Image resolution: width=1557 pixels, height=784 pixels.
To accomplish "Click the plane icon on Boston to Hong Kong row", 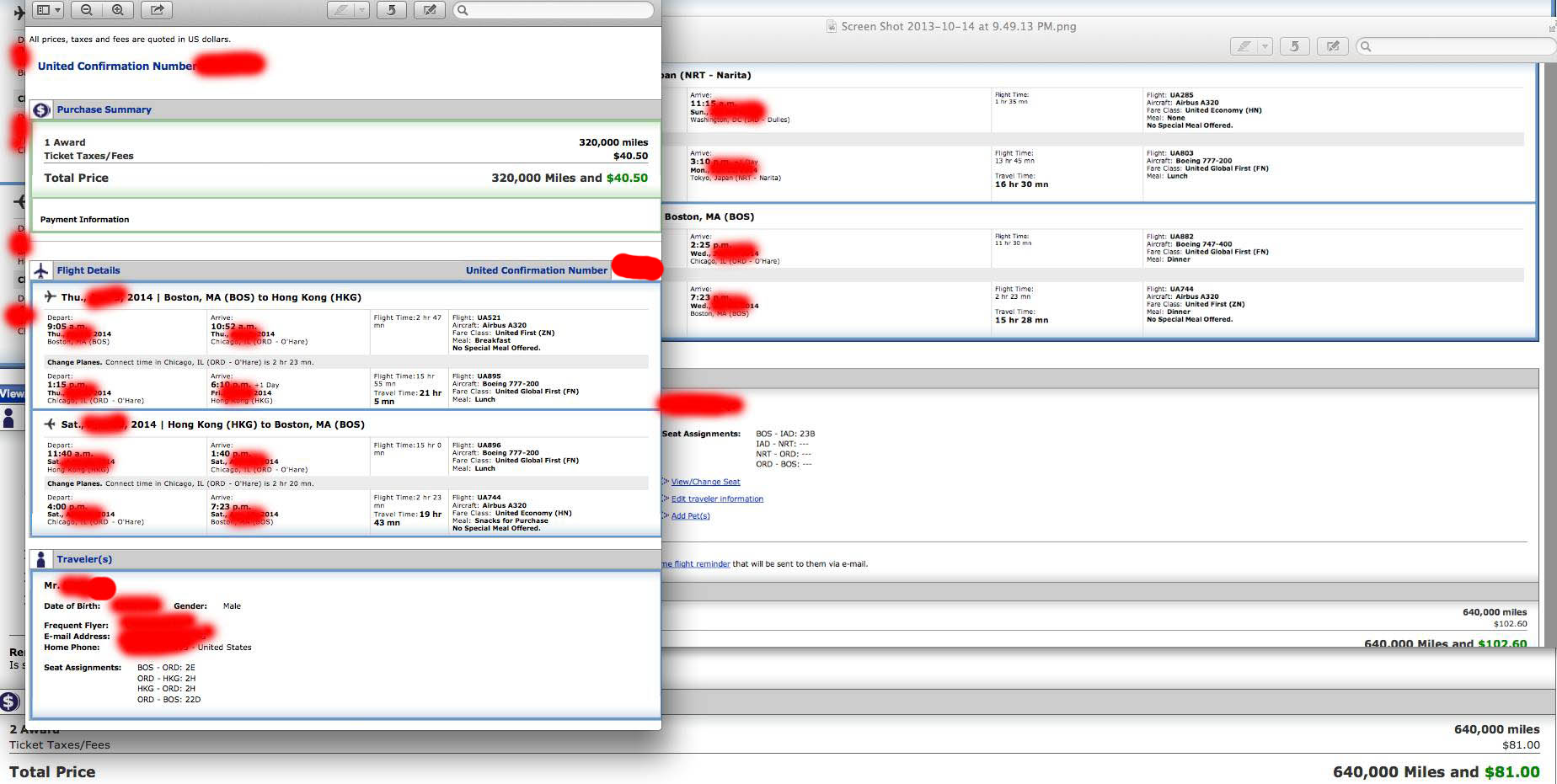I will pyautogui.click(x=50, y=296).
